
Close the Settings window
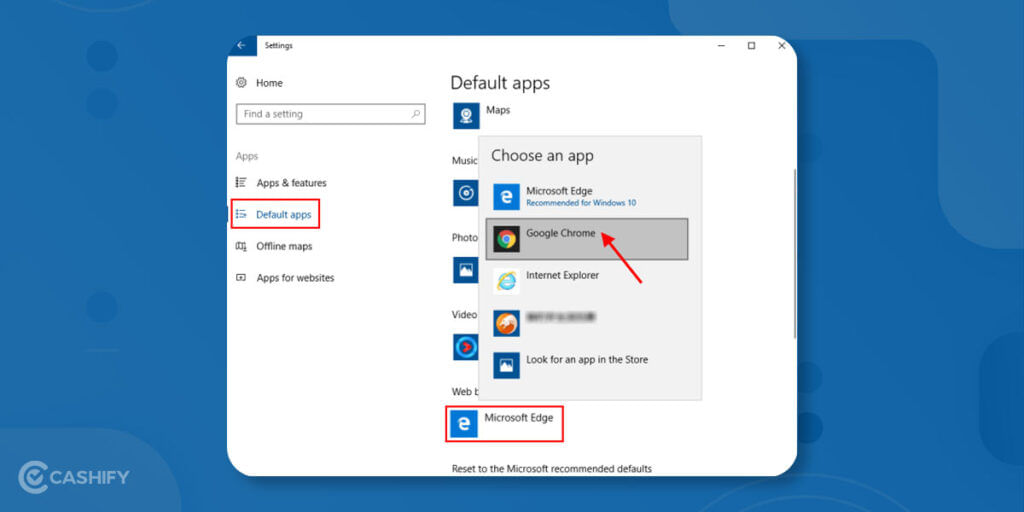point(781,46)
